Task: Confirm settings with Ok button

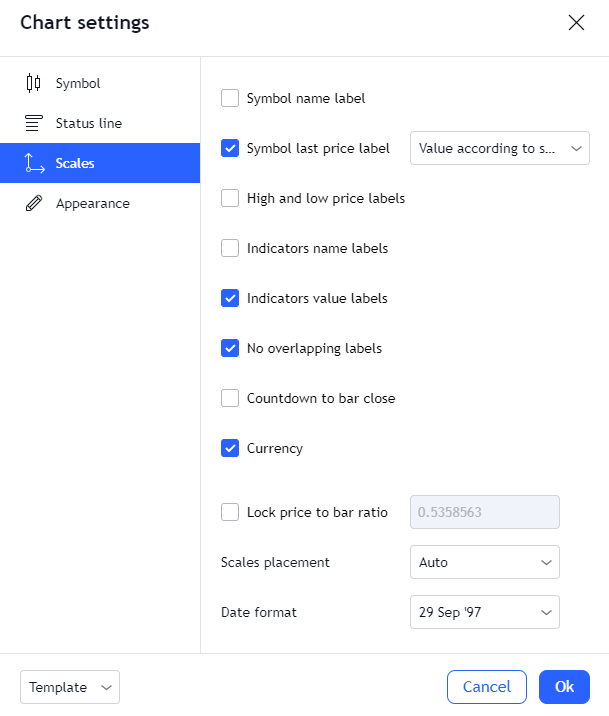Action: click(x=564, y=687)
